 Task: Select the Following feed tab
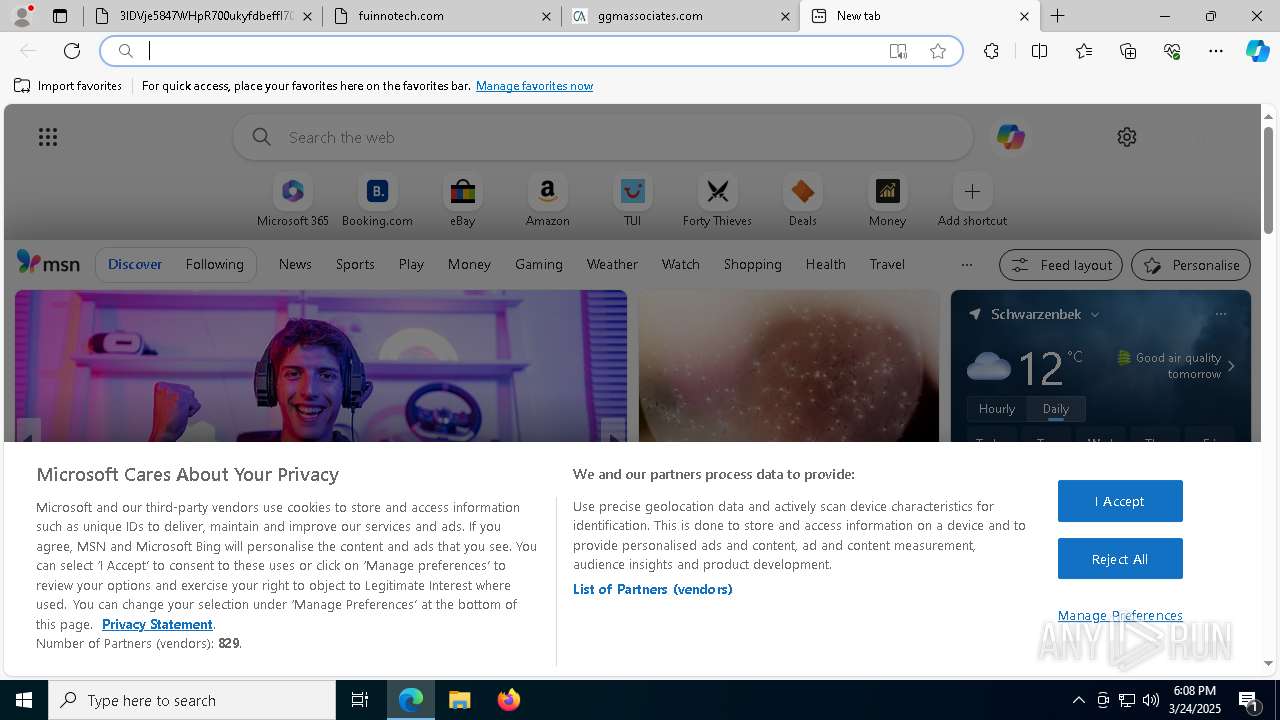(x=214, y=264)
